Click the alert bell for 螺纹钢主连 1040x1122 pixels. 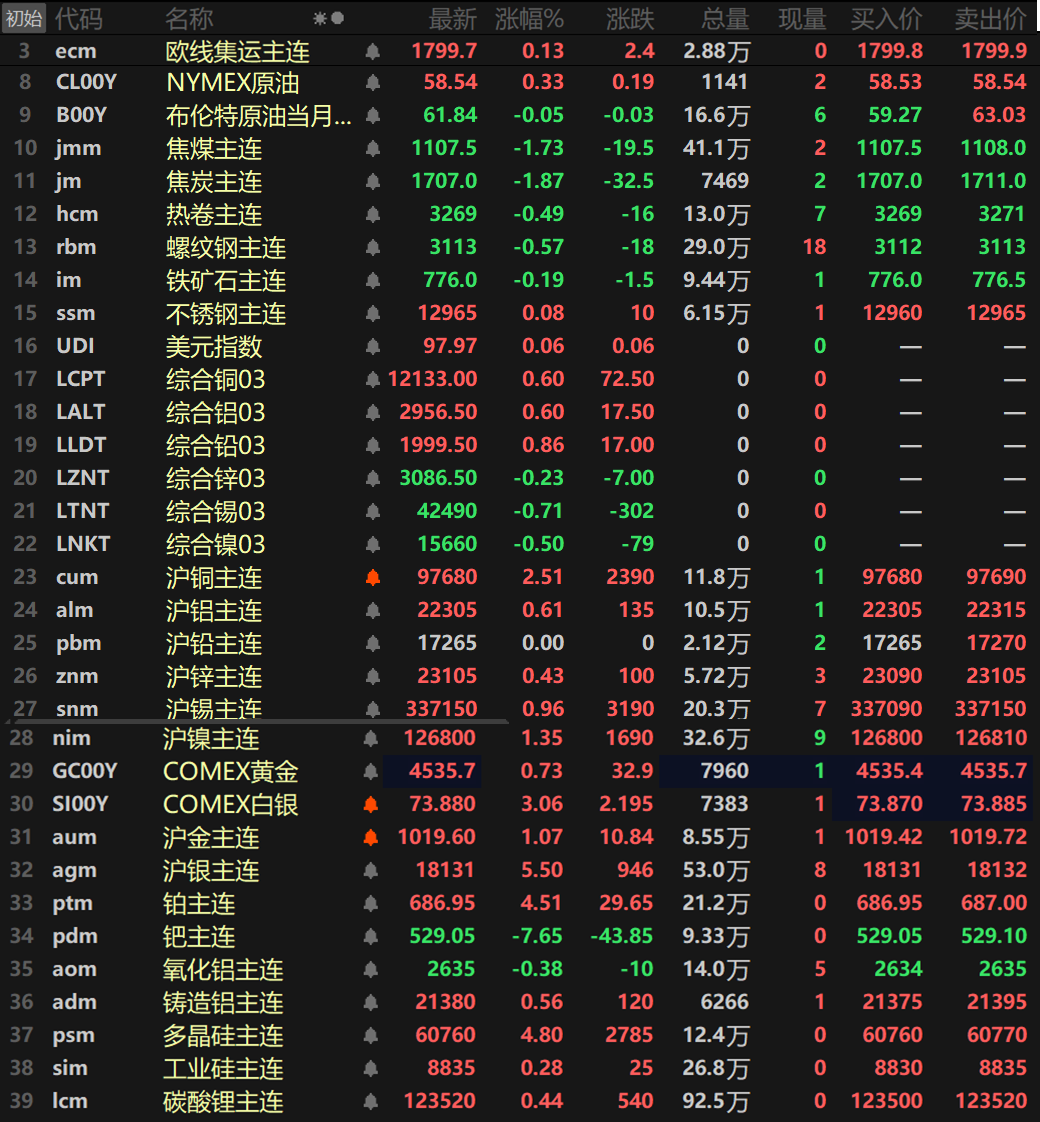(373, 247)
